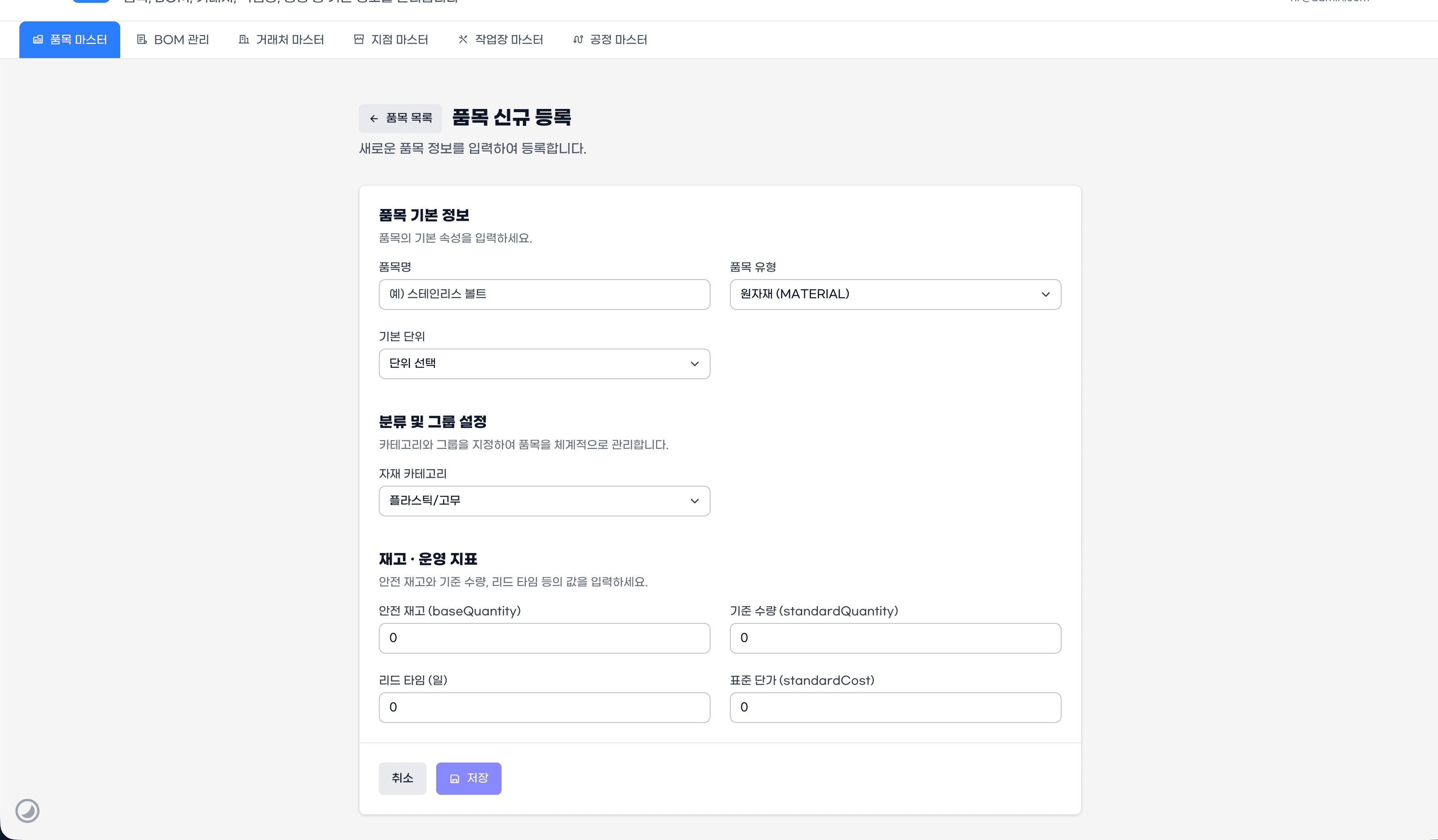
Task: Switch to the 공정 마스터 tab
Action: [x=610, y=40]
